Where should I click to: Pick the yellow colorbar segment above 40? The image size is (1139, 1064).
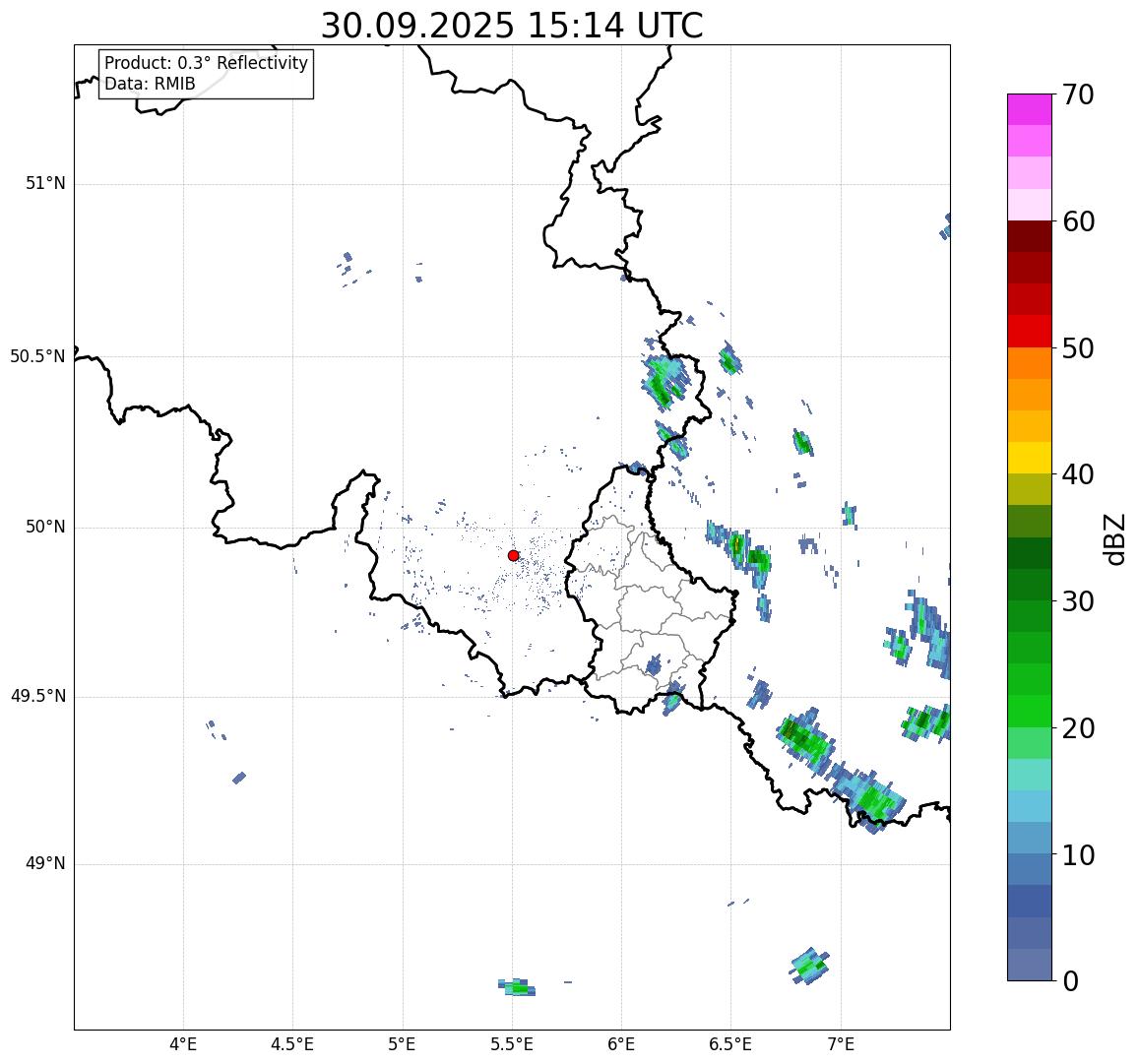(1030, 459)
